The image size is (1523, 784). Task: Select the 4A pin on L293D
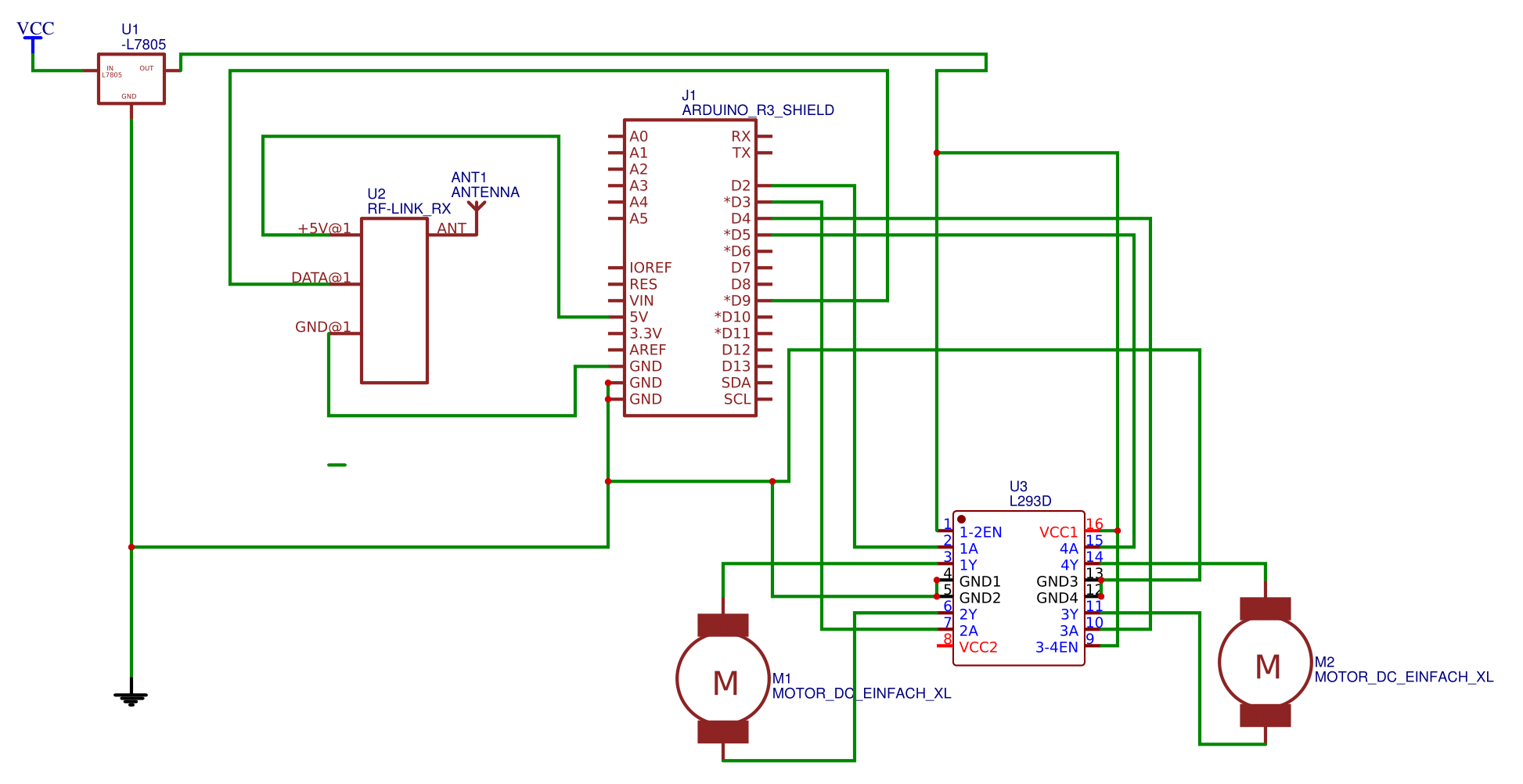point(1069,548)
